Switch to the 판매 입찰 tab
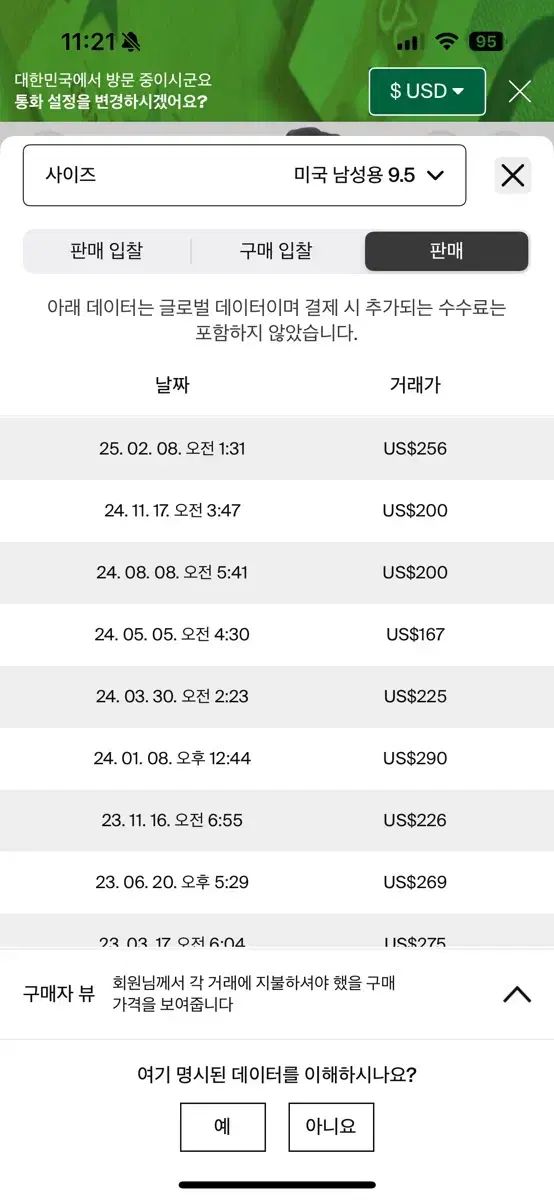 pyautogui.click(x=107, y=251)
